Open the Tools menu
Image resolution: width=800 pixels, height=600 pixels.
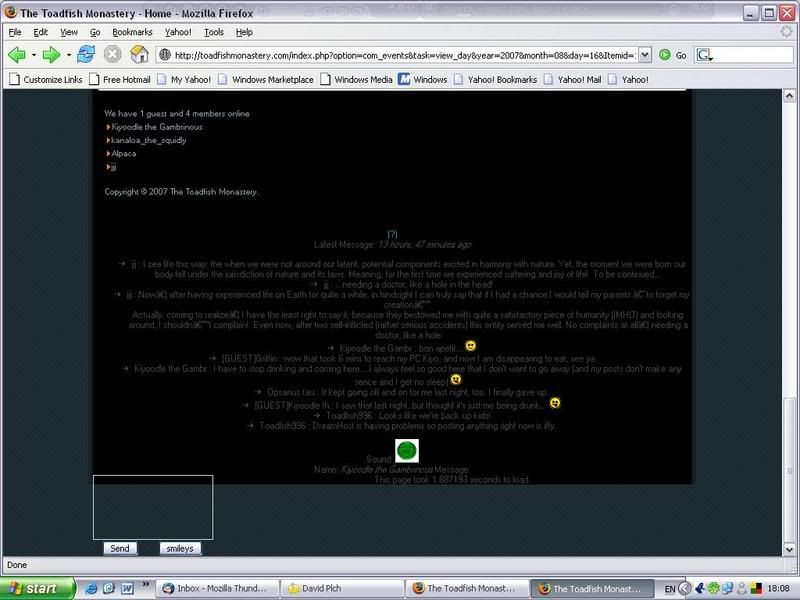(213, 32)
